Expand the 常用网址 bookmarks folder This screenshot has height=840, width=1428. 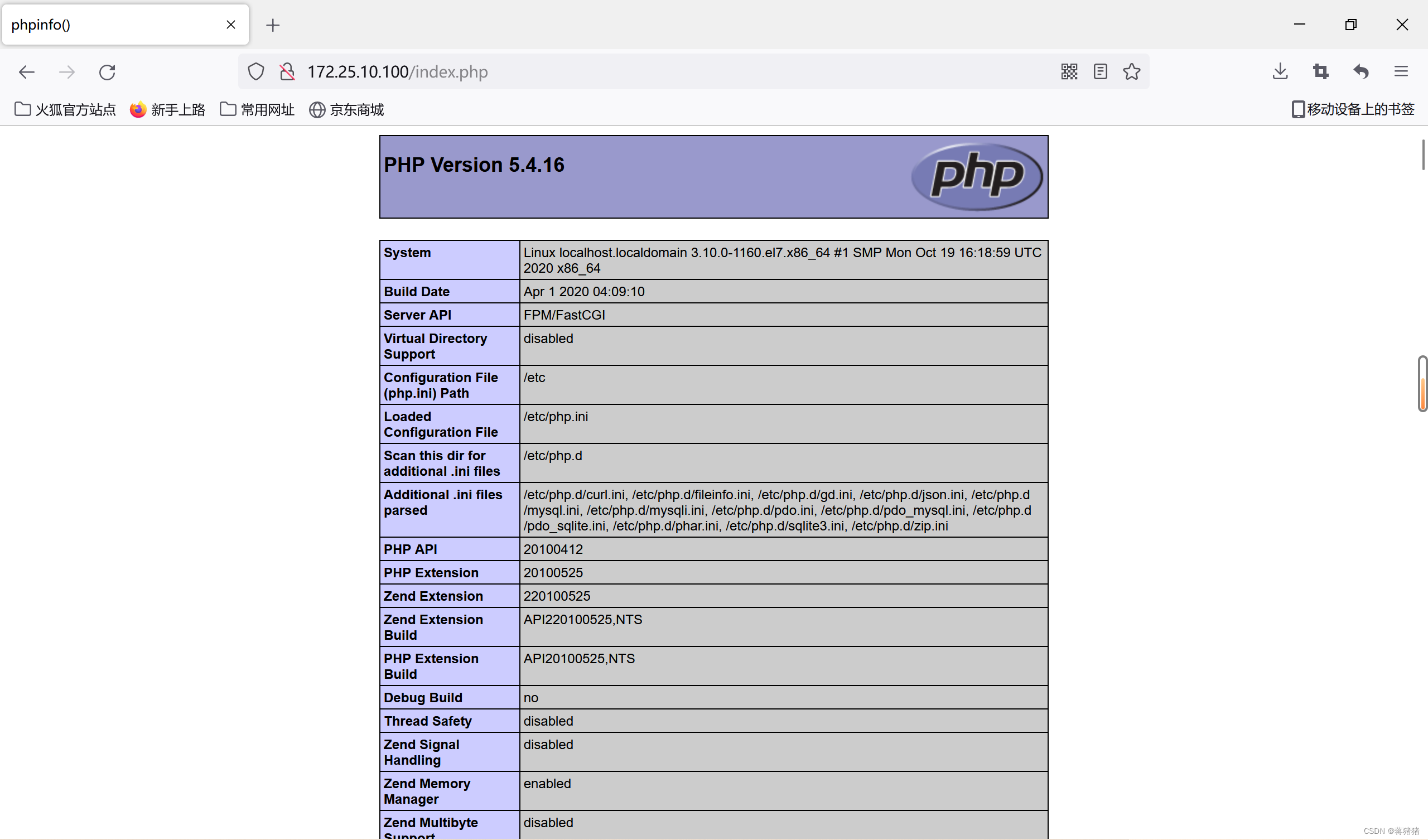[x=257, y=109]
